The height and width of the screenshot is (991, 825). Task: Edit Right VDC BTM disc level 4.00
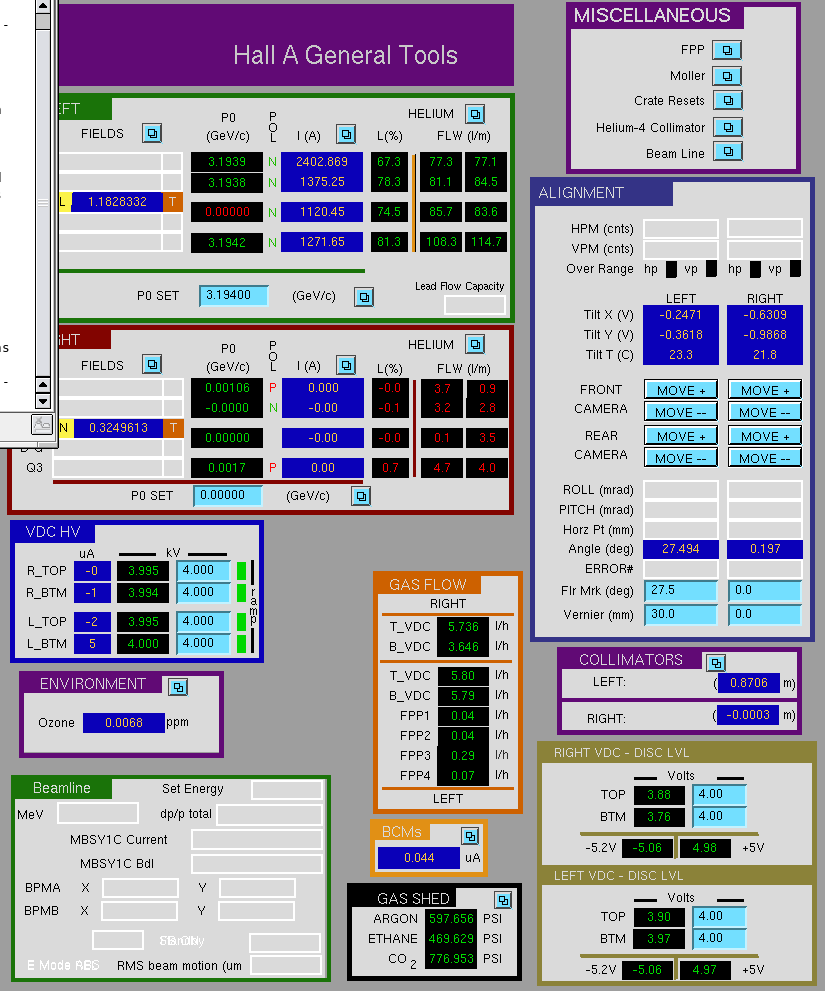tap(719, 817)
